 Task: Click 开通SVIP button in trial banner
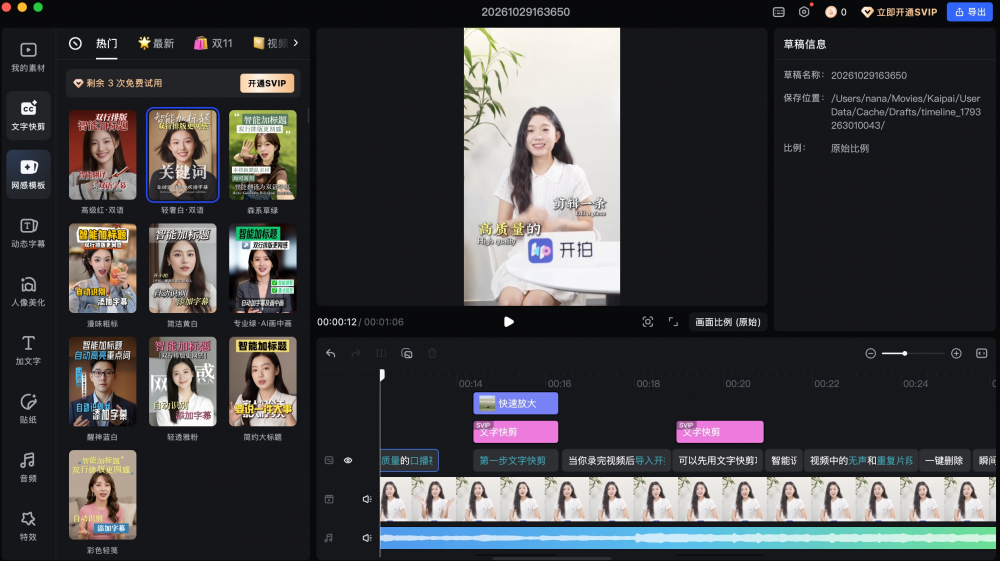267,84
